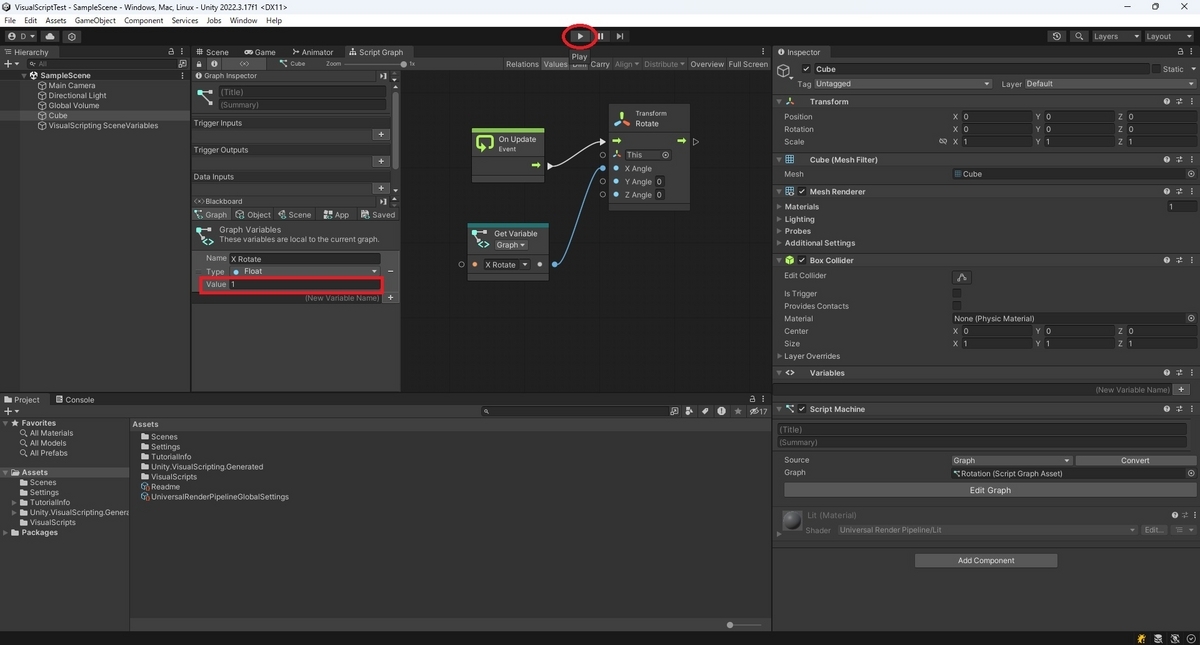The height and width of the screenshot is (645, 1200).
Task: Switch Blackboard to the Object tab
Action: (x=253, y=214)
